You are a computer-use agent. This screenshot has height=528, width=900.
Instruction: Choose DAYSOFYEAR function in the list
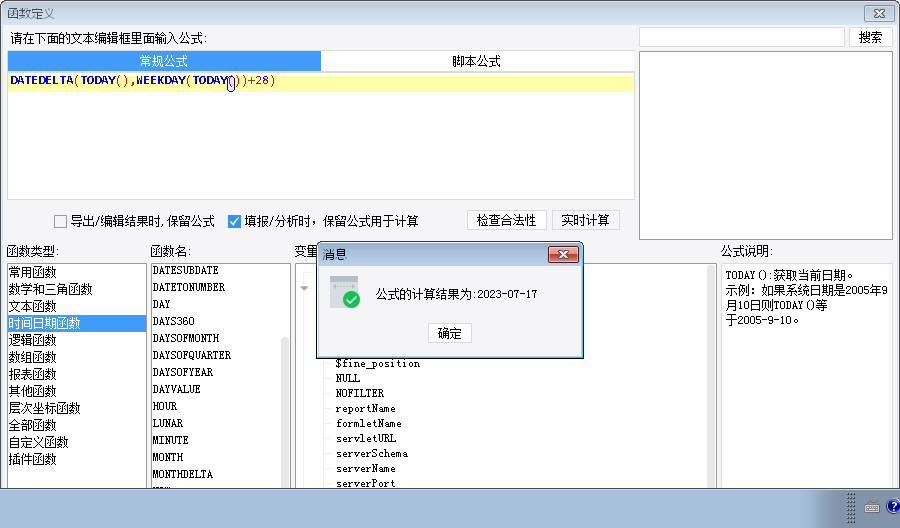pyautogui.click(x=183, y=372)
